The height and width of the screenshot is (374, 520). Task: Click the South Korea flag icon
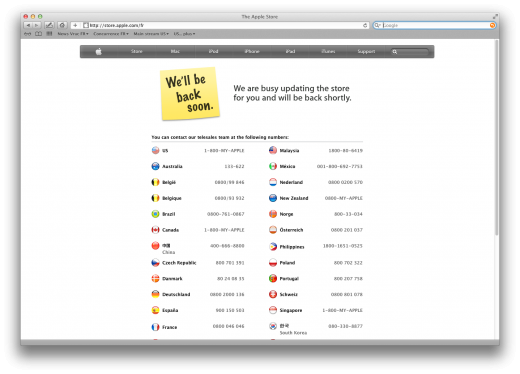[273, 326]
